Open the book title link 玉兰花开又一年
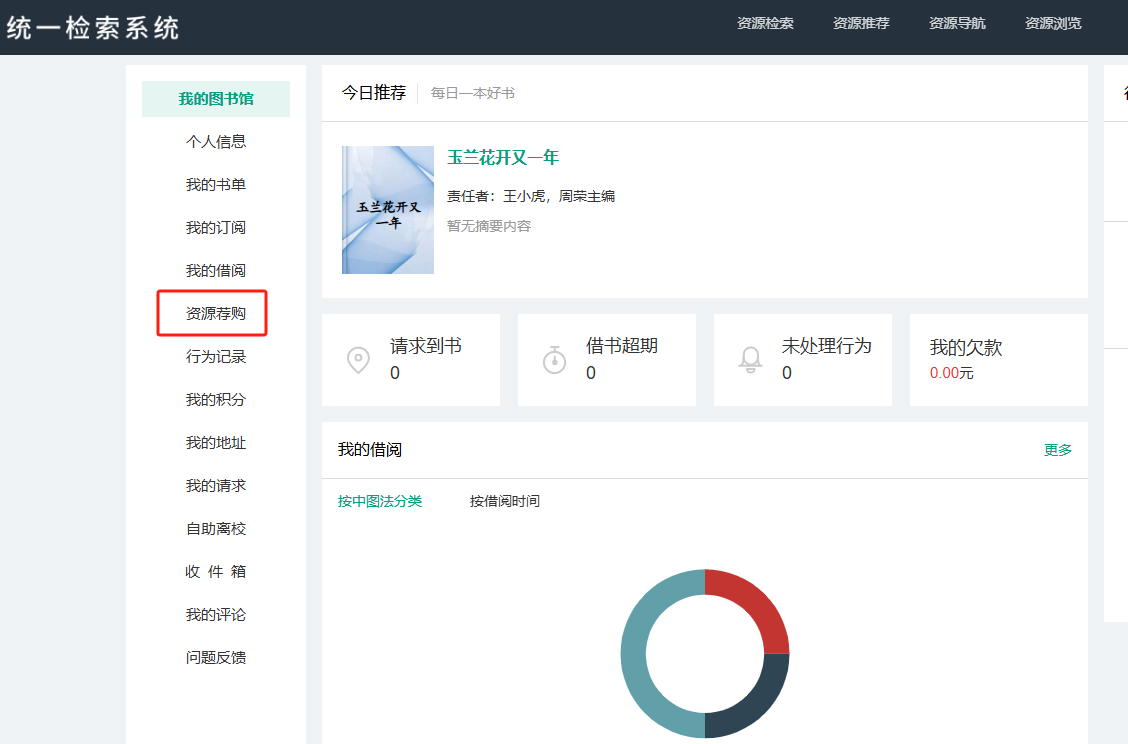The height and width of the screenshot is (744, 1128). [x=503, y=158]
